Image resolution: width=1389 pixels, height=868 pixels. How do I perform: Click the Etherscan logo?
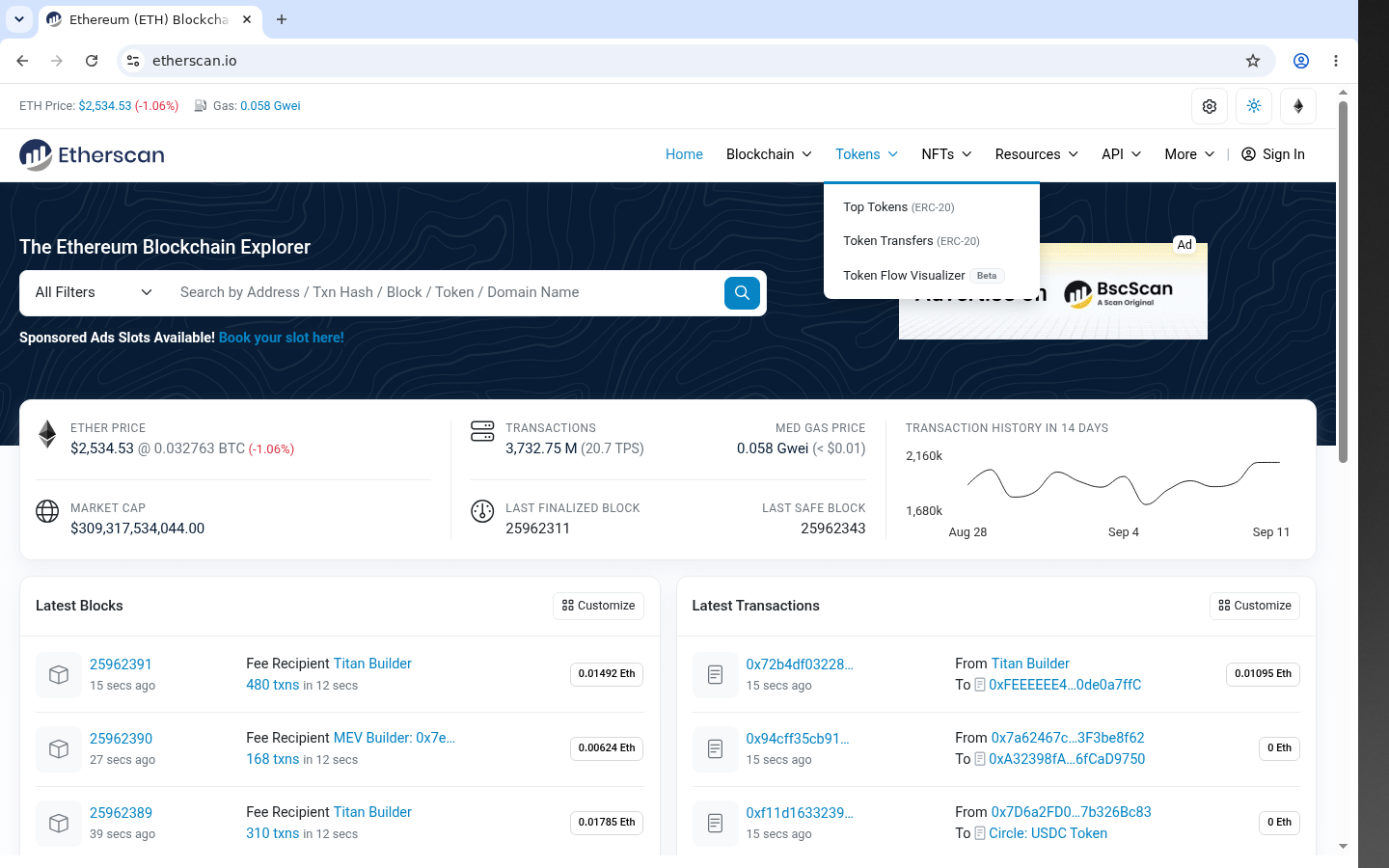click(92, 154)
